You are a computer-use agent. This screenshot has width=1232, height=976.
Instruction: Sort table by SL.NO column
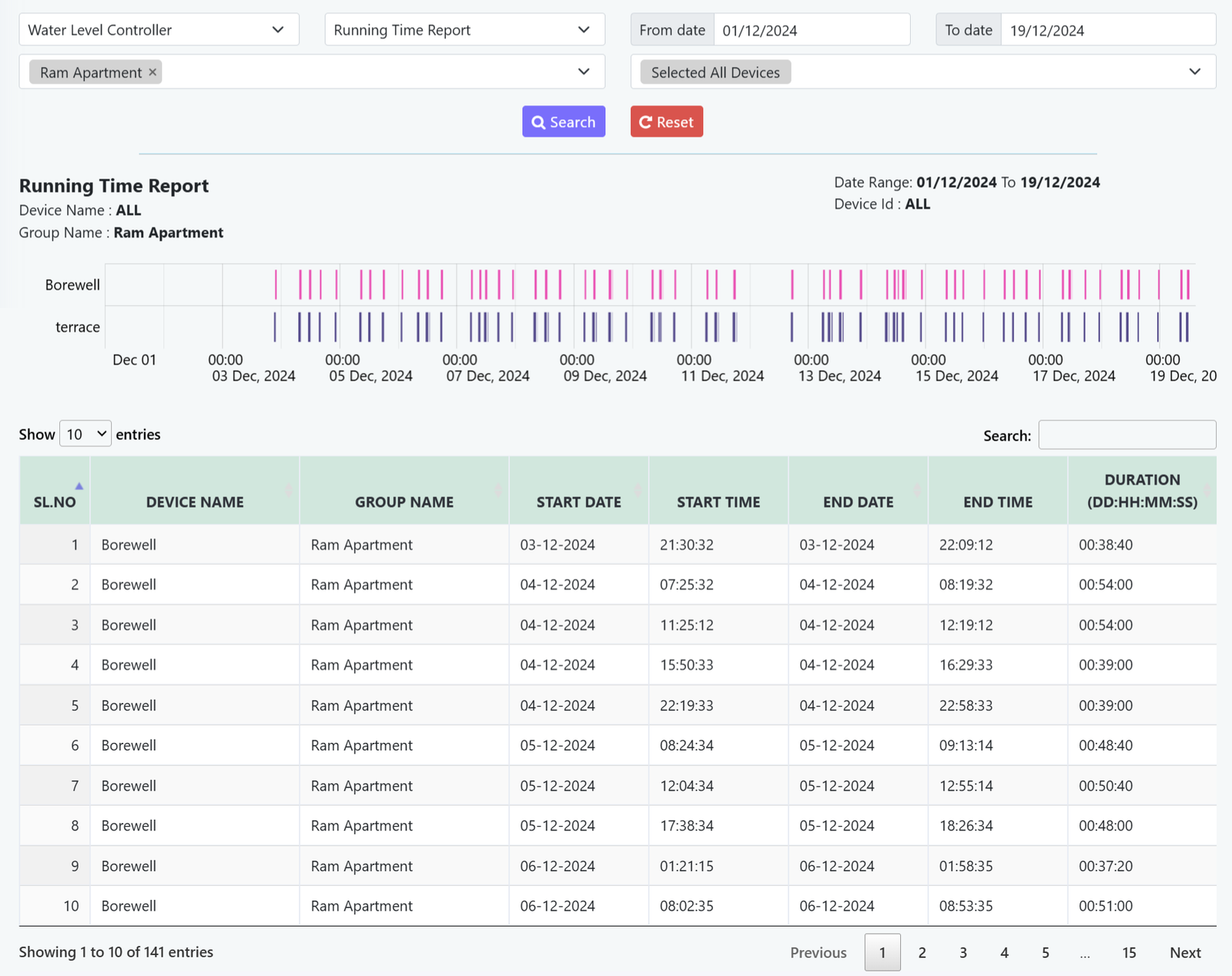tap(55, 491)
